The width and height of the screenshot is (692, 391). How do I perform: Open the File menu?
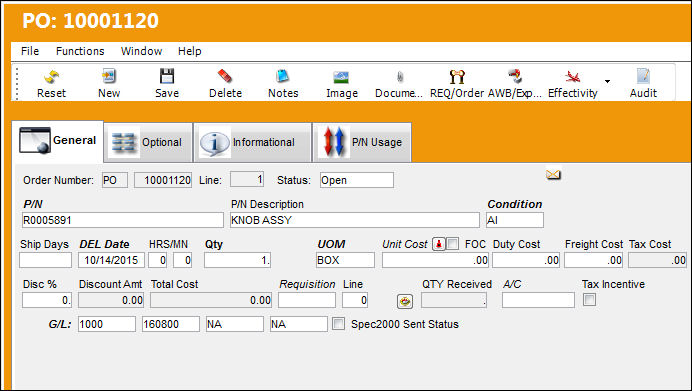click(x=30, y=51)
